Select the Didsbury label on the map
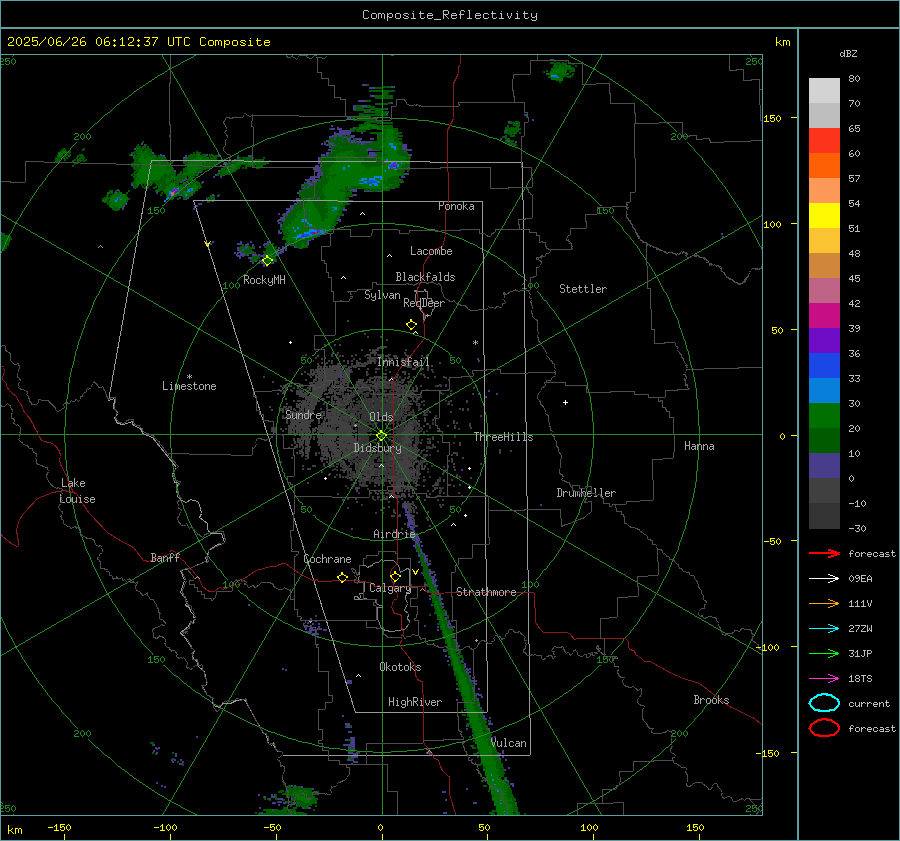The height and width of the screenshot is (841, 900). click(x=378, y=448)
